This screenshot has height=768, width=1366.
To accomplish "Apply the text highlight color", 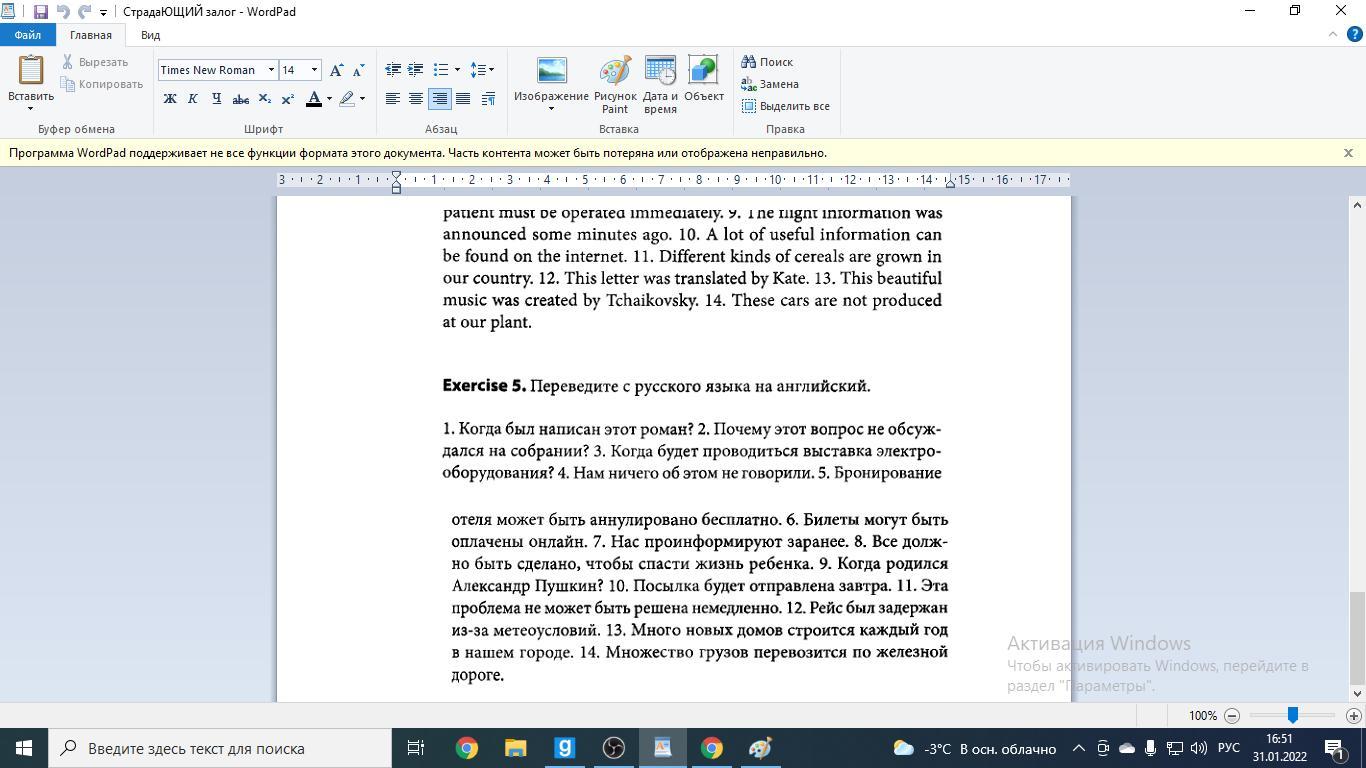I will (x=347, y=99).
